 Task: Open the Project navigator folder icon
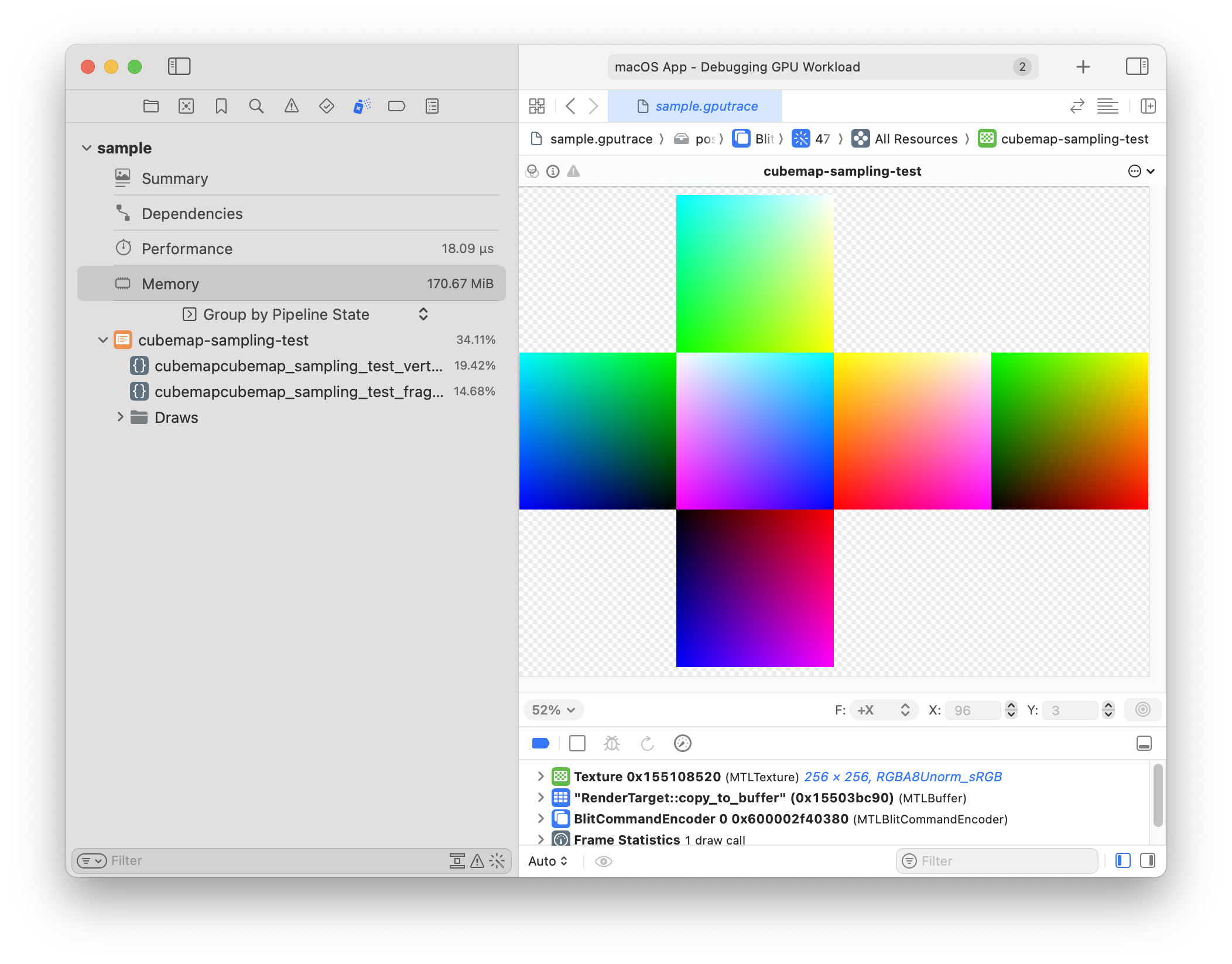151,106
